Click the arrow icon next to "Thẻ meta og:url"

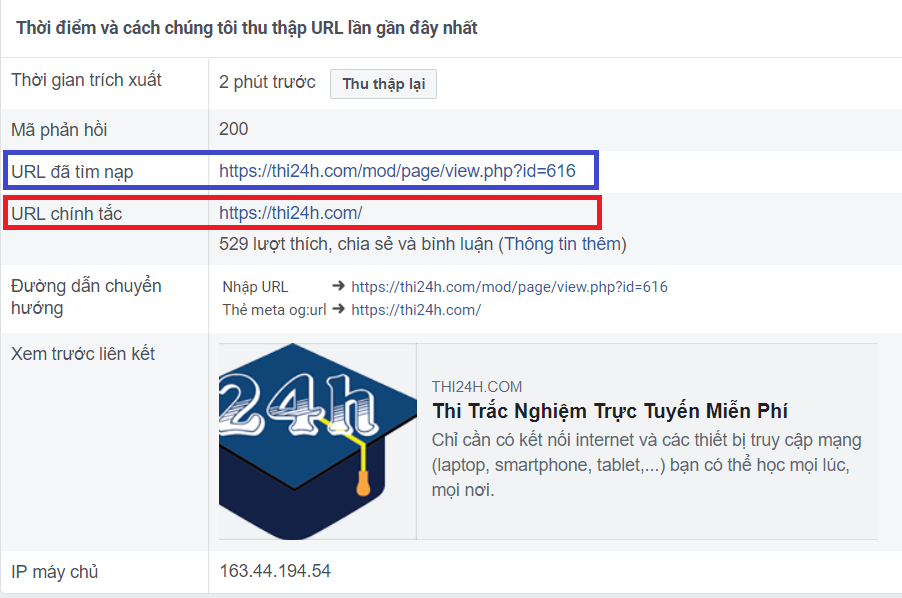pyautogui.click(x=339, y=310)
